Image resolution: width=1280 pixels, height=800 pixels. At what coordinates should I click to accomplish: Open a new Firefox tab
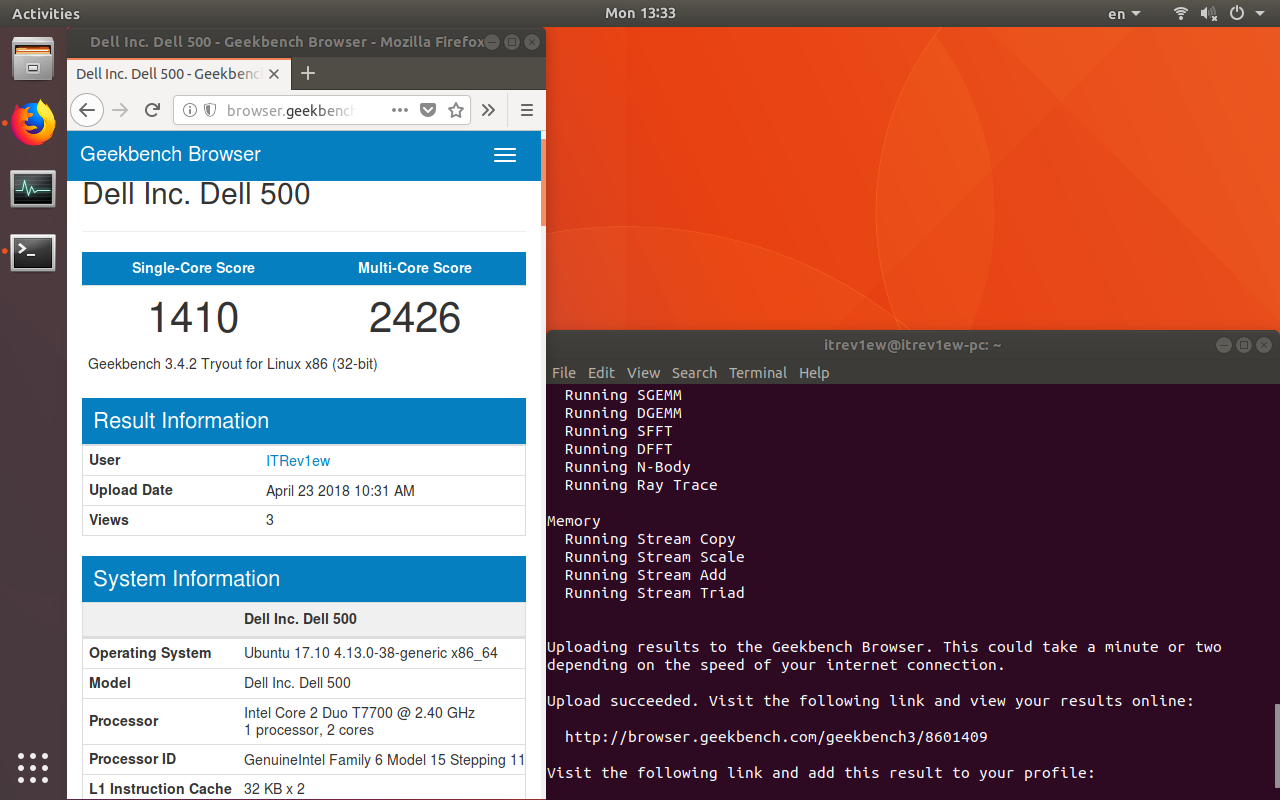(308, 73)
